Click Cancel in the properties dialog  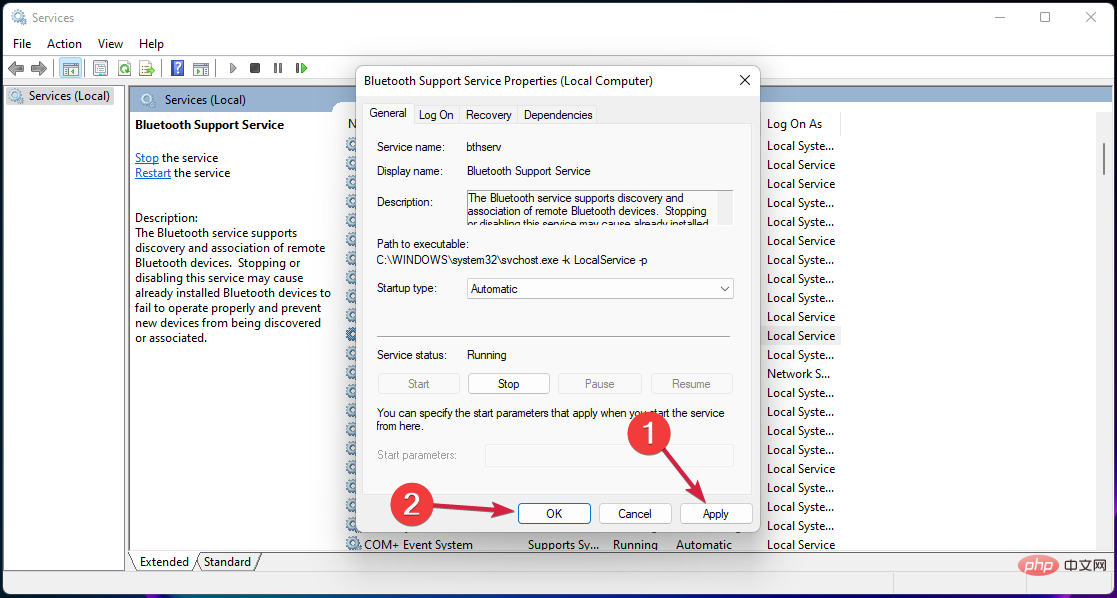tap(635, 513)
